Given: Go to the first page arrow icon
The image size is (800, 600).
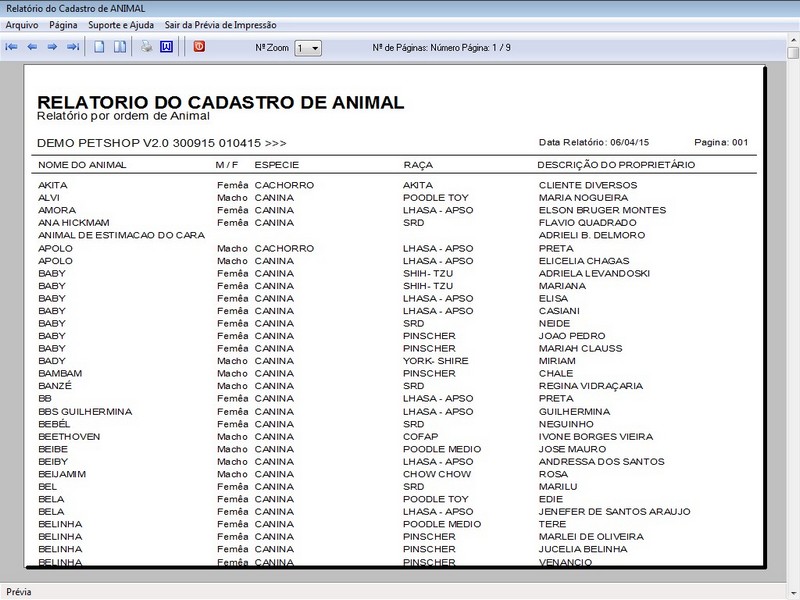Looking at the screenshot, I should pos(11,47).
